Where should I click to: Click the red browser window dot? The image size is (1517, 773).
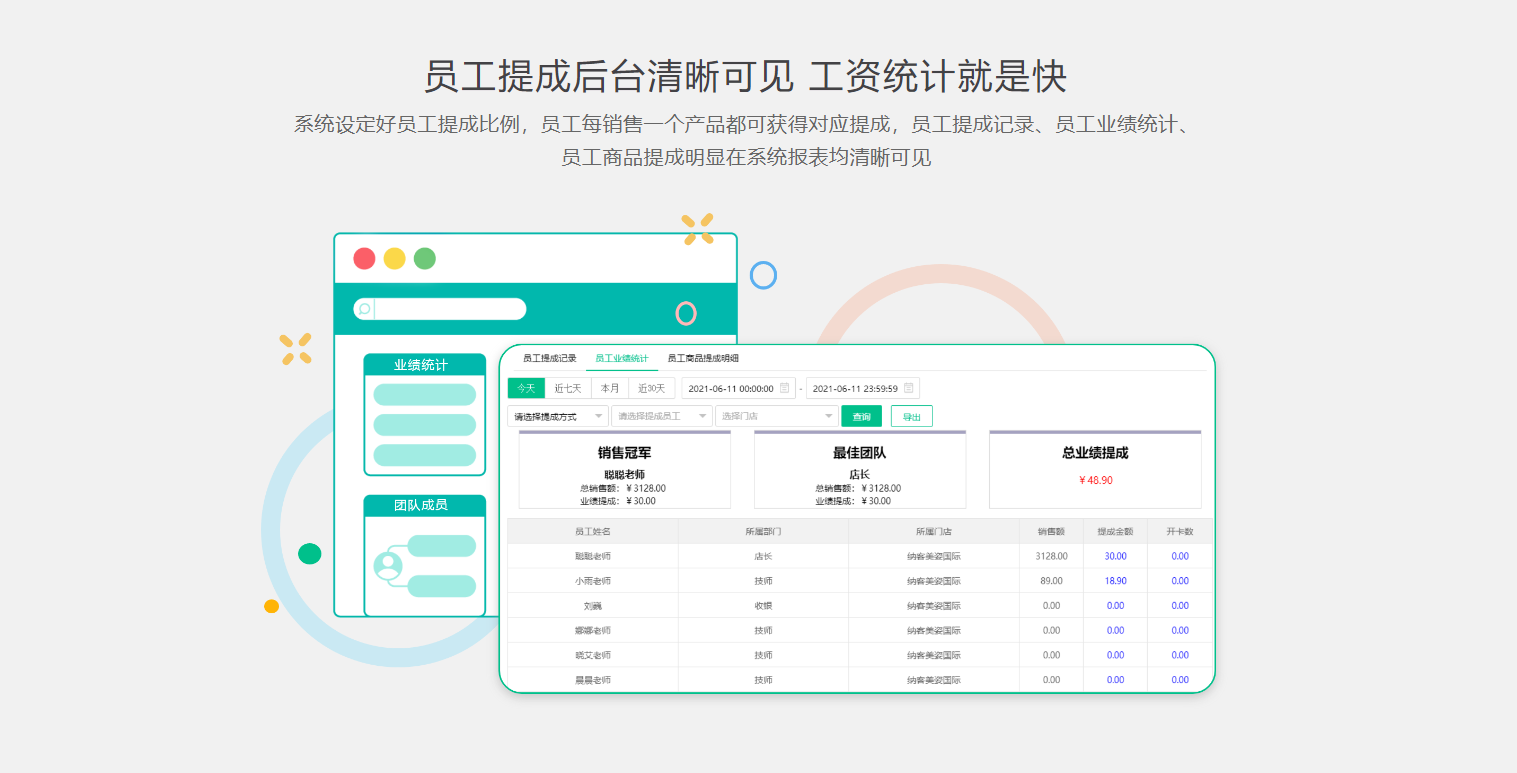tap(363, 258)
